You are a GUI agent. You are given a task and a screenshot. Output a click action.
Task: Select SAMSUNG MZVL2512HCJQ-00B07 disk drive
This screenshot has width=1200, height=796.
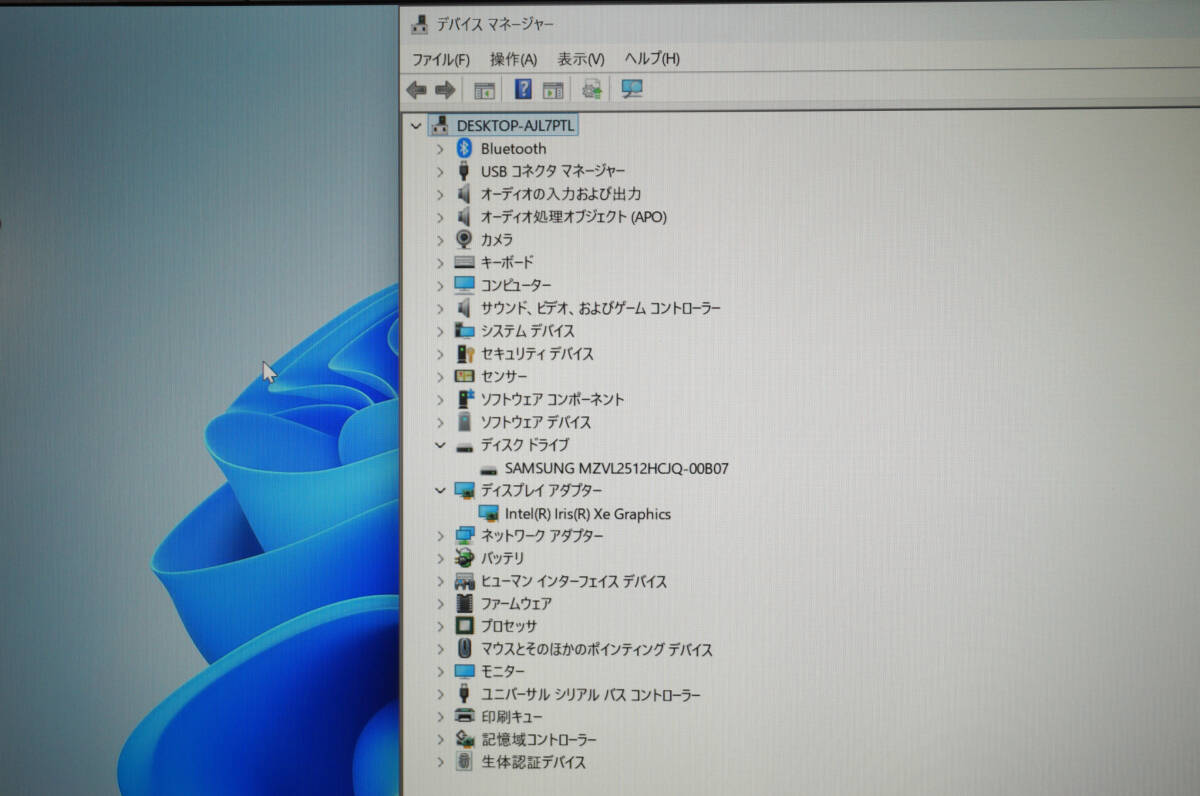616,468
